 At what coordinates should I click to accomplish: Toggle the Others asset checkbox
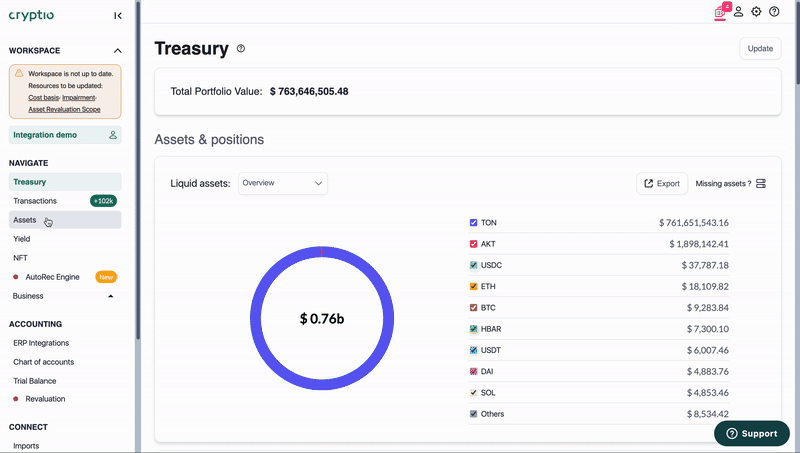tap(473, 414)
